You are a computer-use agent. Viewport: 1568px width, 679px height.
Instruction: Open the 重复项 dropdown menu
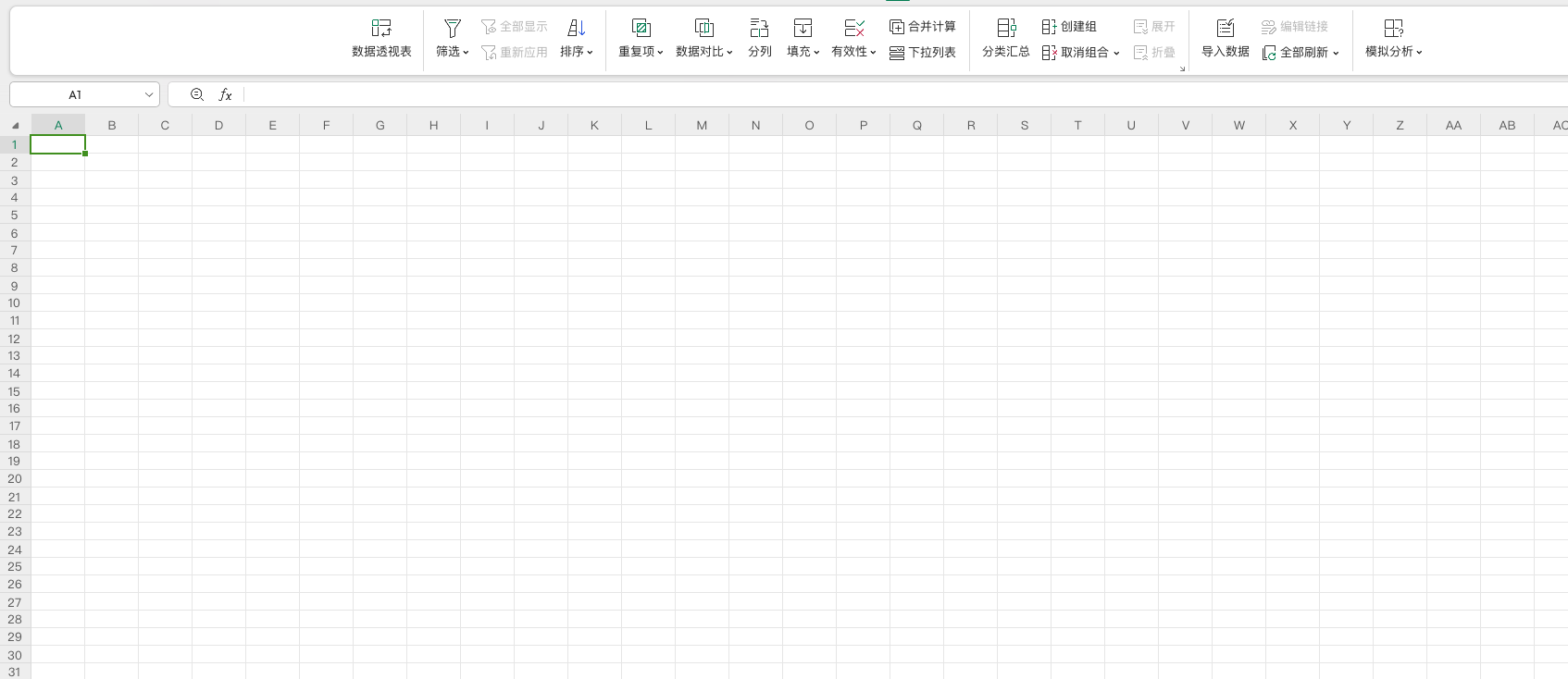pos(660,52)
